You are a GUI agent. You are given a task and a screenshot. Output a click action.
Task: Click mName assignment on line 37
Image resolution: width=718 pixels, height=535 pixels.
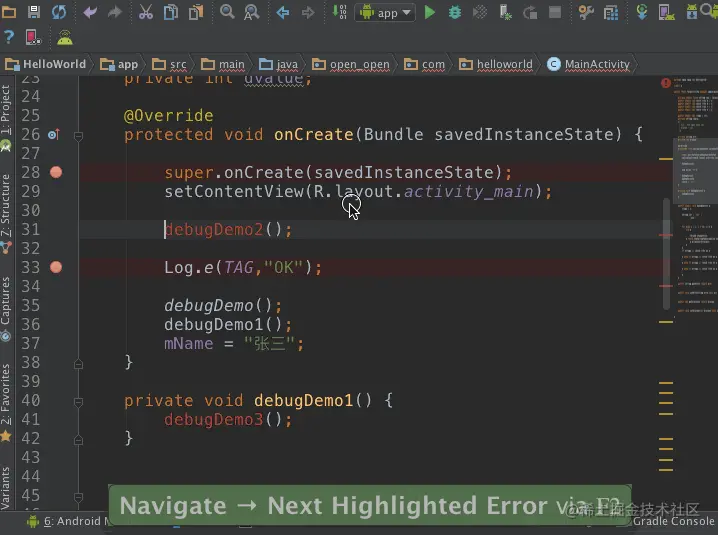pos(234,344)
